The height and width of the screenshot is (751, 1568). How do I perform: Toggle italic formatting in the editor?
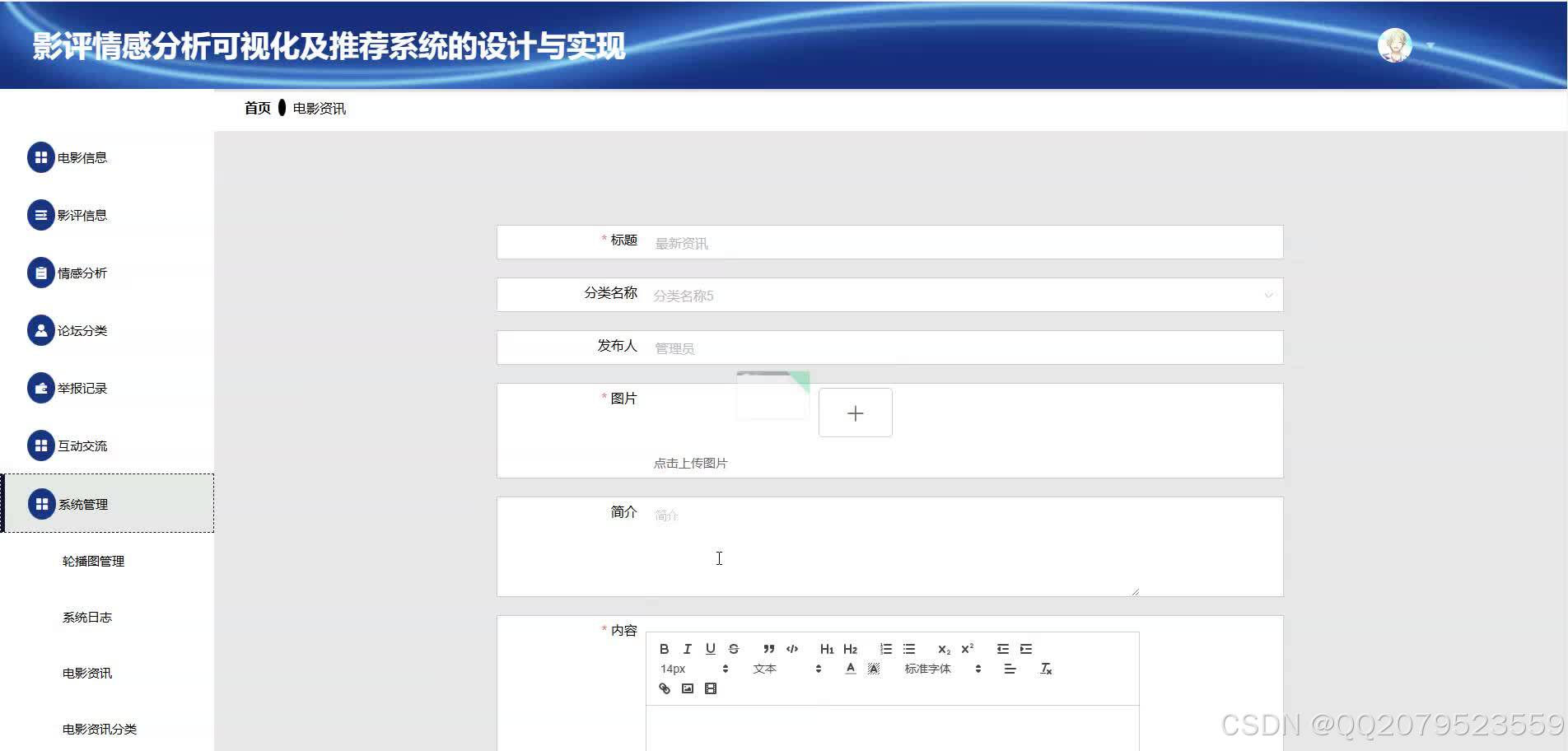pyautogui.click(x=687, y=649)
